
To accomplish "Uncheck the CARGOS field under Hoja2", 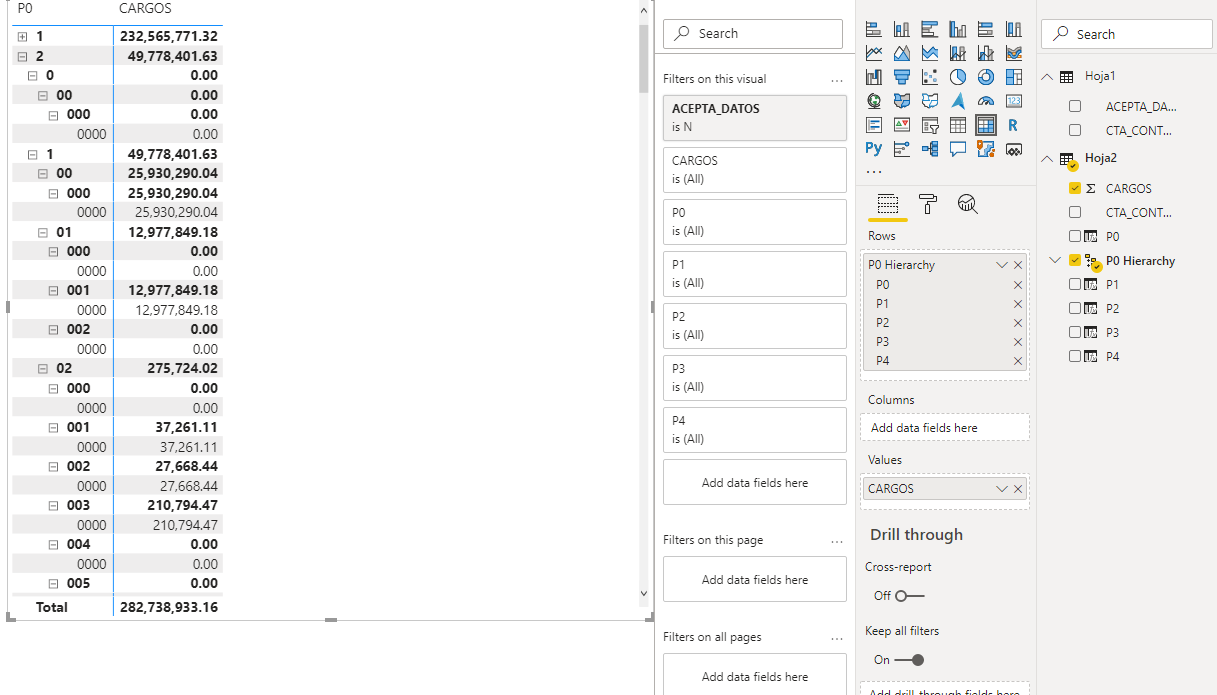I will [x=1075, y=188].
